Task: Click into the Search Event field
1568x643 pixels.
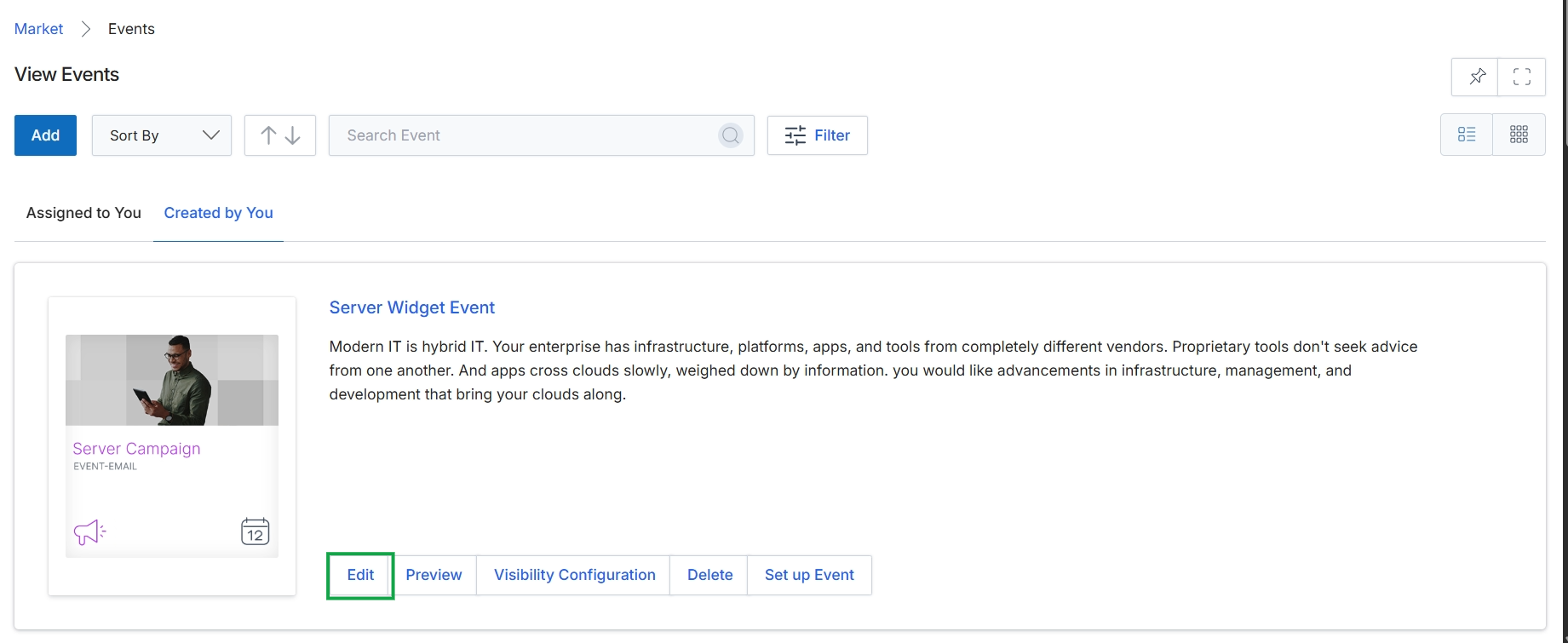Action: coord(542,135)
